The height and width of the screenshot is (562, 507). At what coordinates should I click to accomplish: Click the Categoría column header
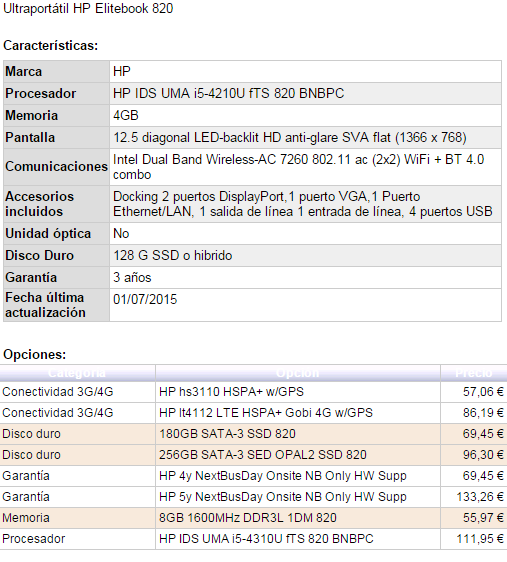point(77,373)
